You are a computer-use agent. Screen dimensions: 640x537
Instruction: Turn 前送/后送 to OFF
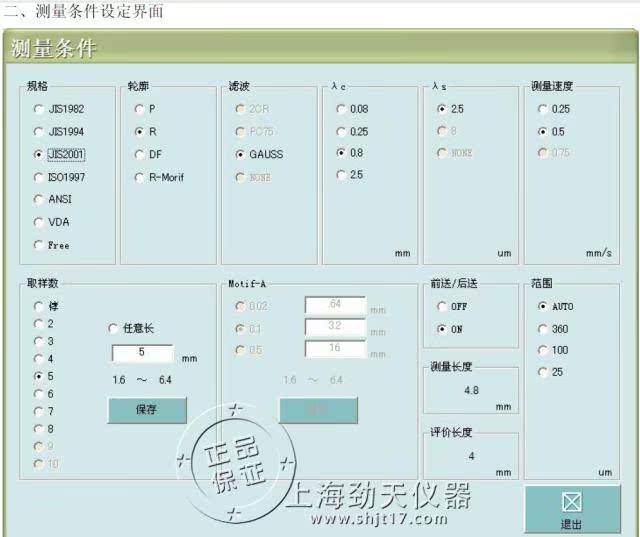(442, 306)
